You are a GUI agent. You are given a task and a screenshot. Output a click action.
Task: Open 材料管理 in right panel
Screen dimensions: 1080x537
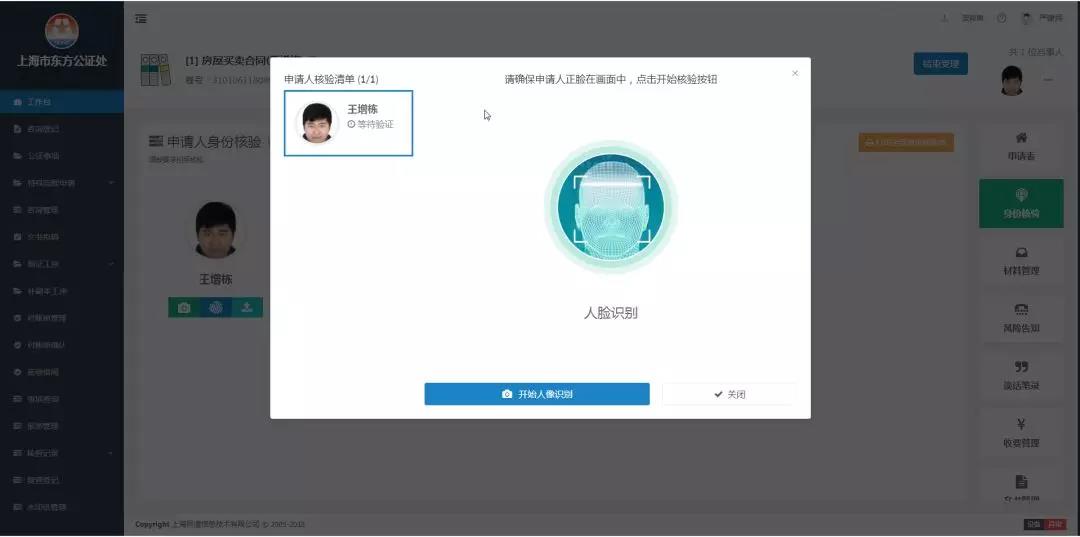click(x=1020, y=261)
